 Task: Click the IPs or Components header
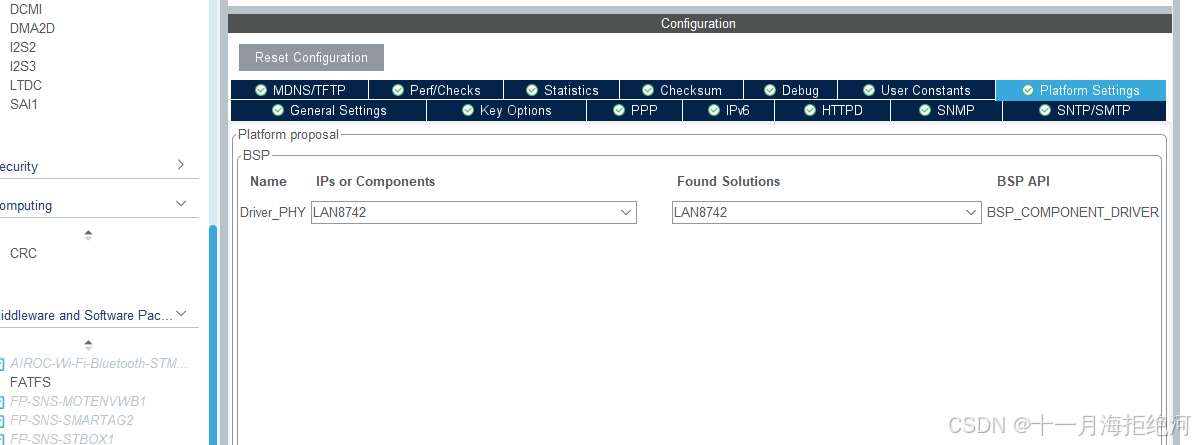point(376,181)
